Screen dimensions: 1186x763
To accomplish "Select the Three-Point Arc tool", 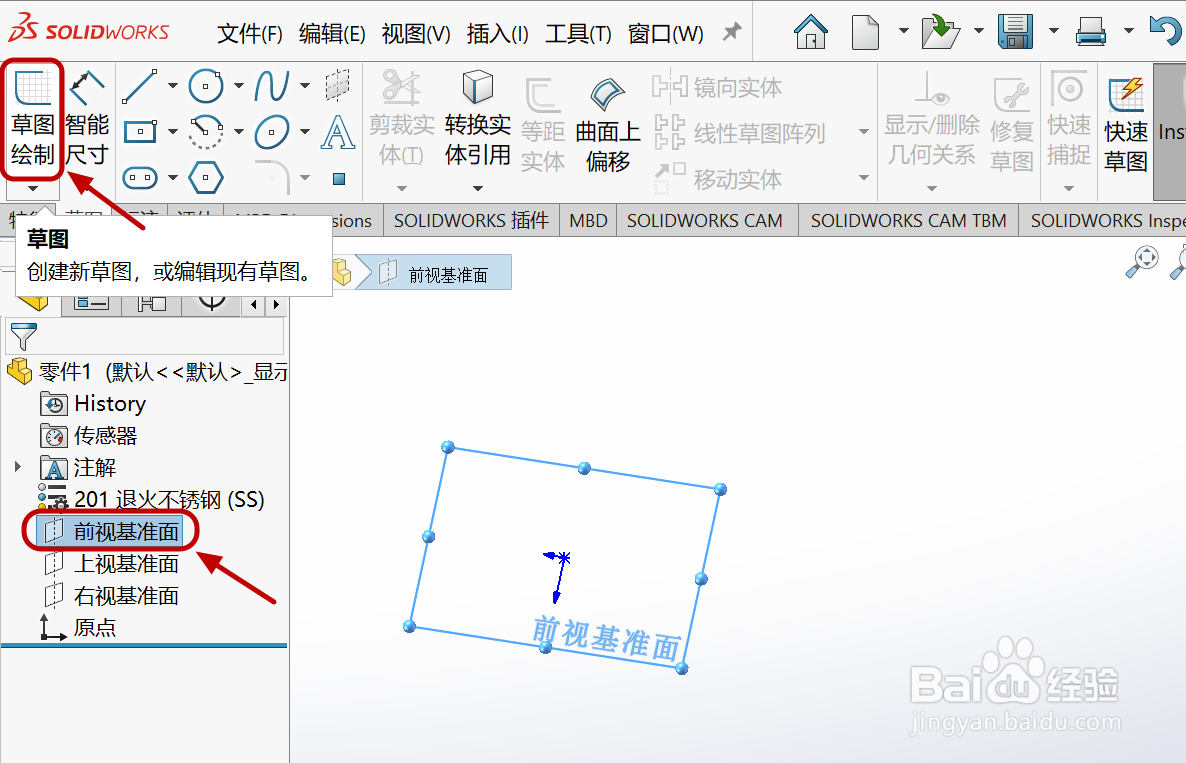I will point(206,132).
